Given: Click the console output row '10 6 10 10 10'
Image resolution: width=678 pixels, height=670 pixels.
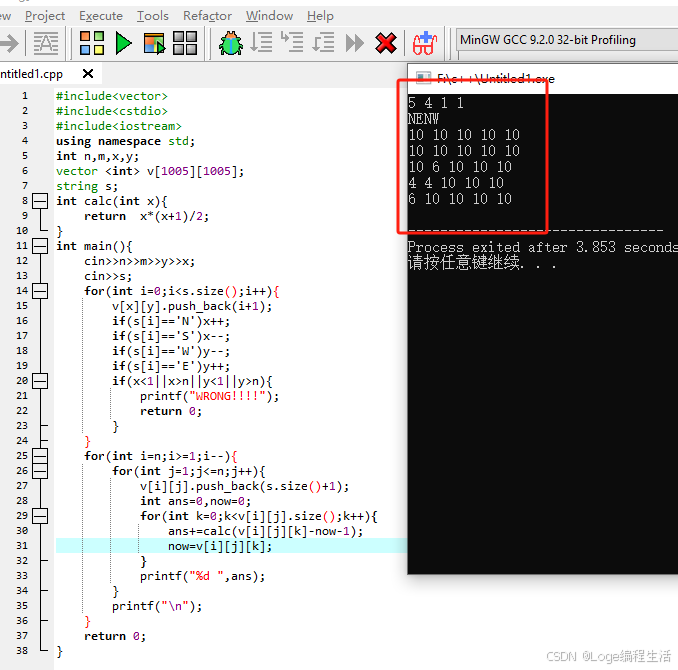Looking at the screenshot, I should click(x=460, y=167).
